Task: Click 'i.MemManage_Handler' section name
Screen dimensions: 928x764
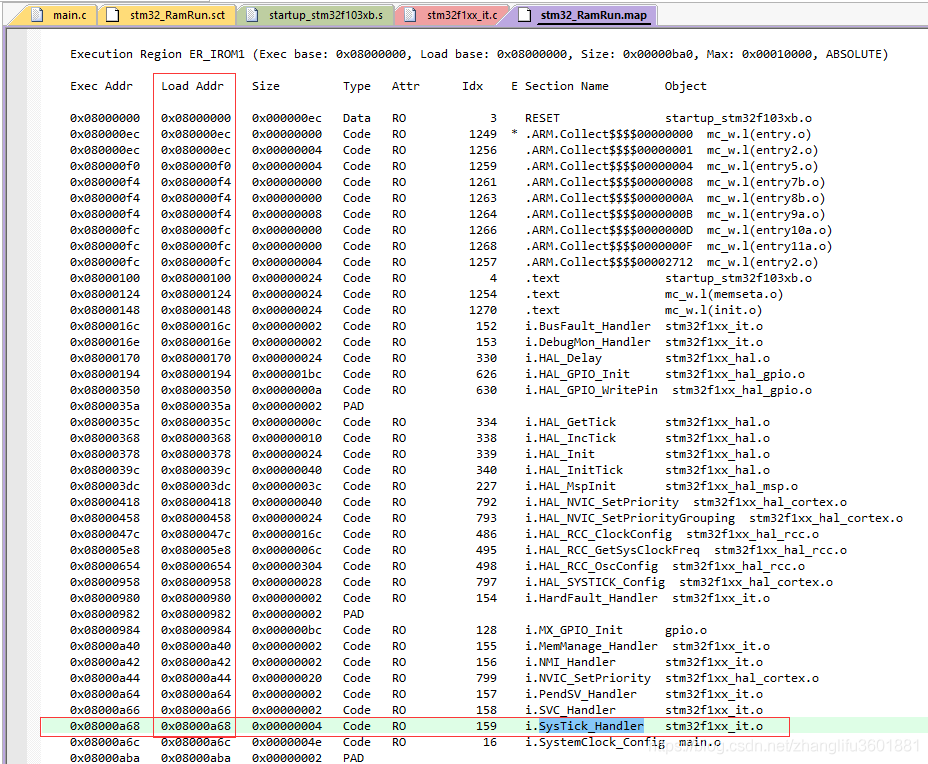Action: tap(591, 645)
